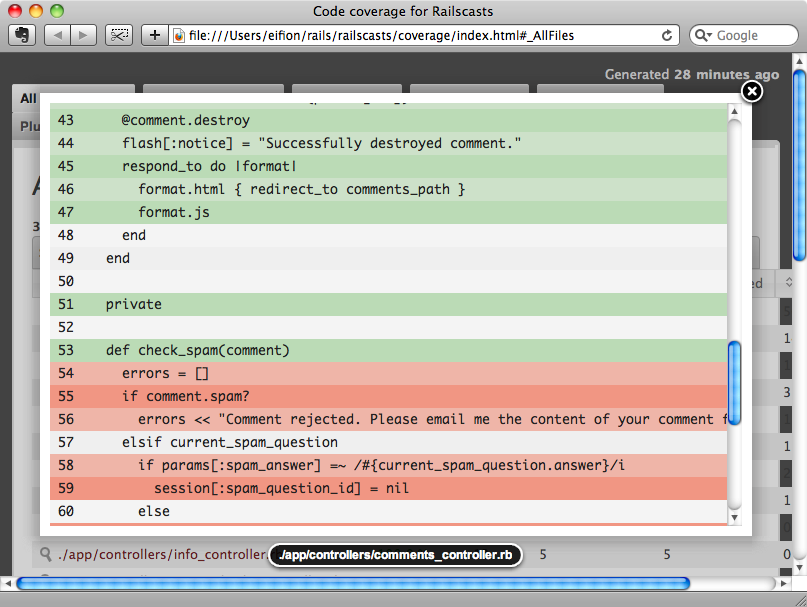The height and width of the screenshot is (607, 807).
Task: Click the Google search field
Action: pos(744,35)
